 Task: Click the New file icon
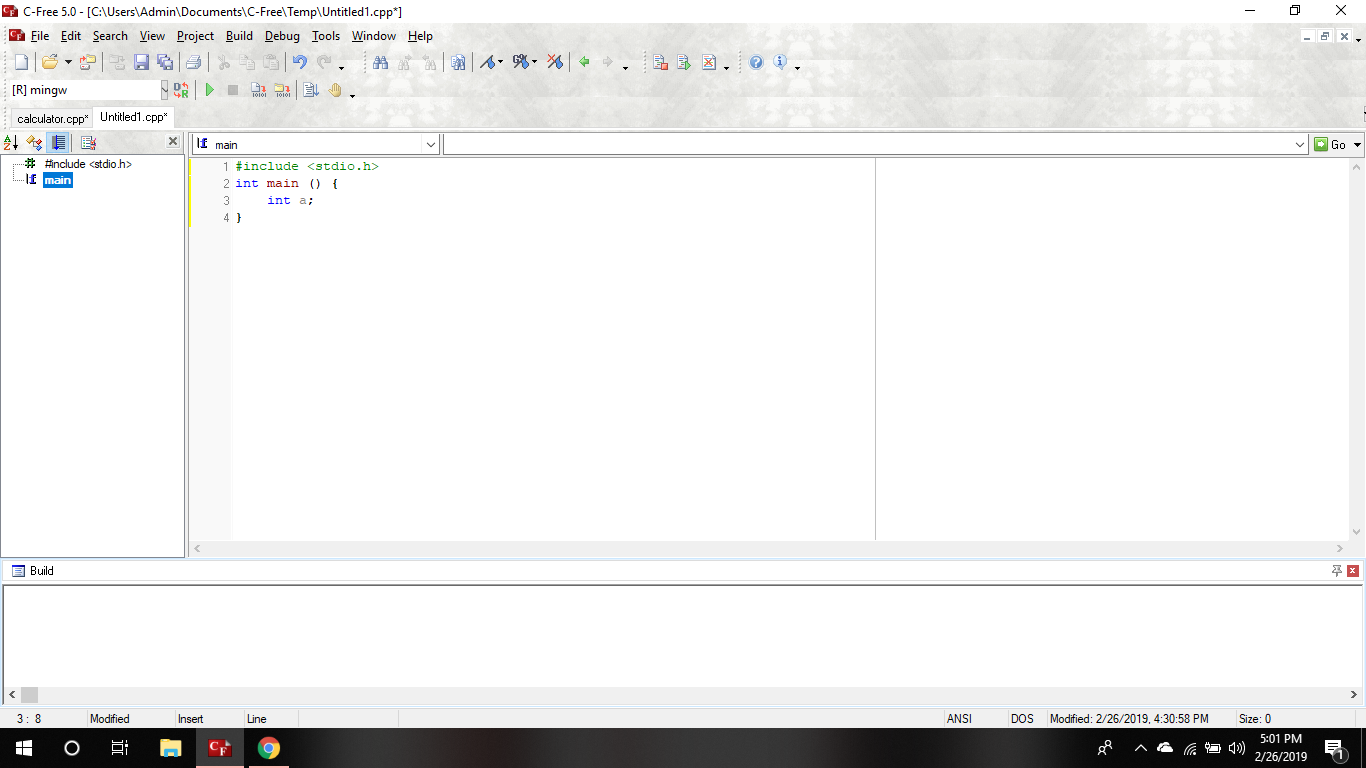point(21,61)
